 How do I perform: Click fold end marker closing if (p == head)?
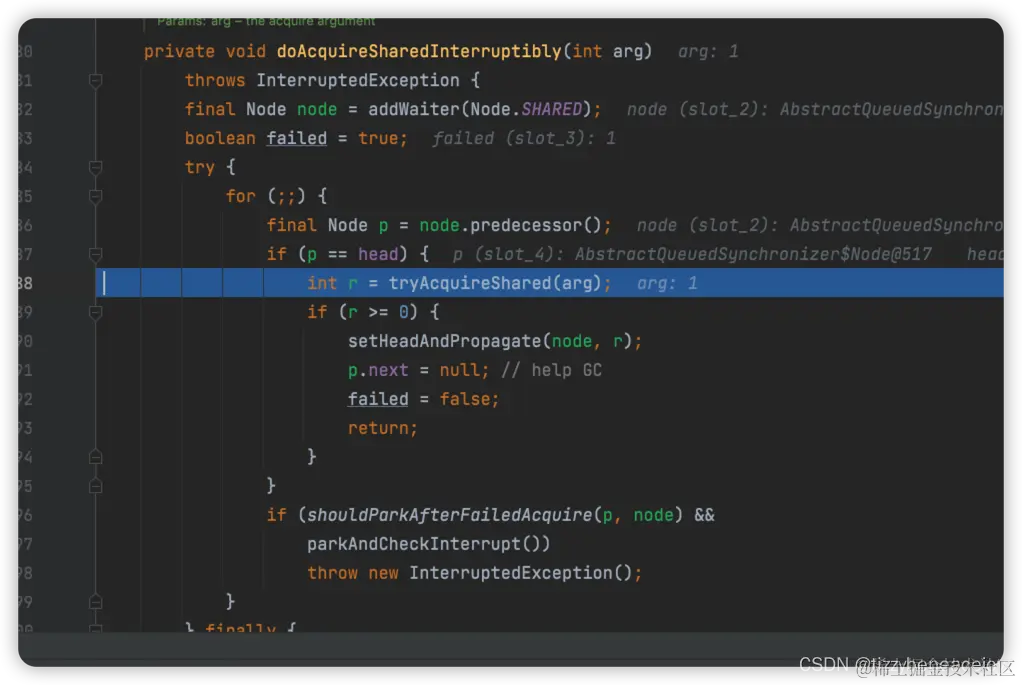click(95, 486)
